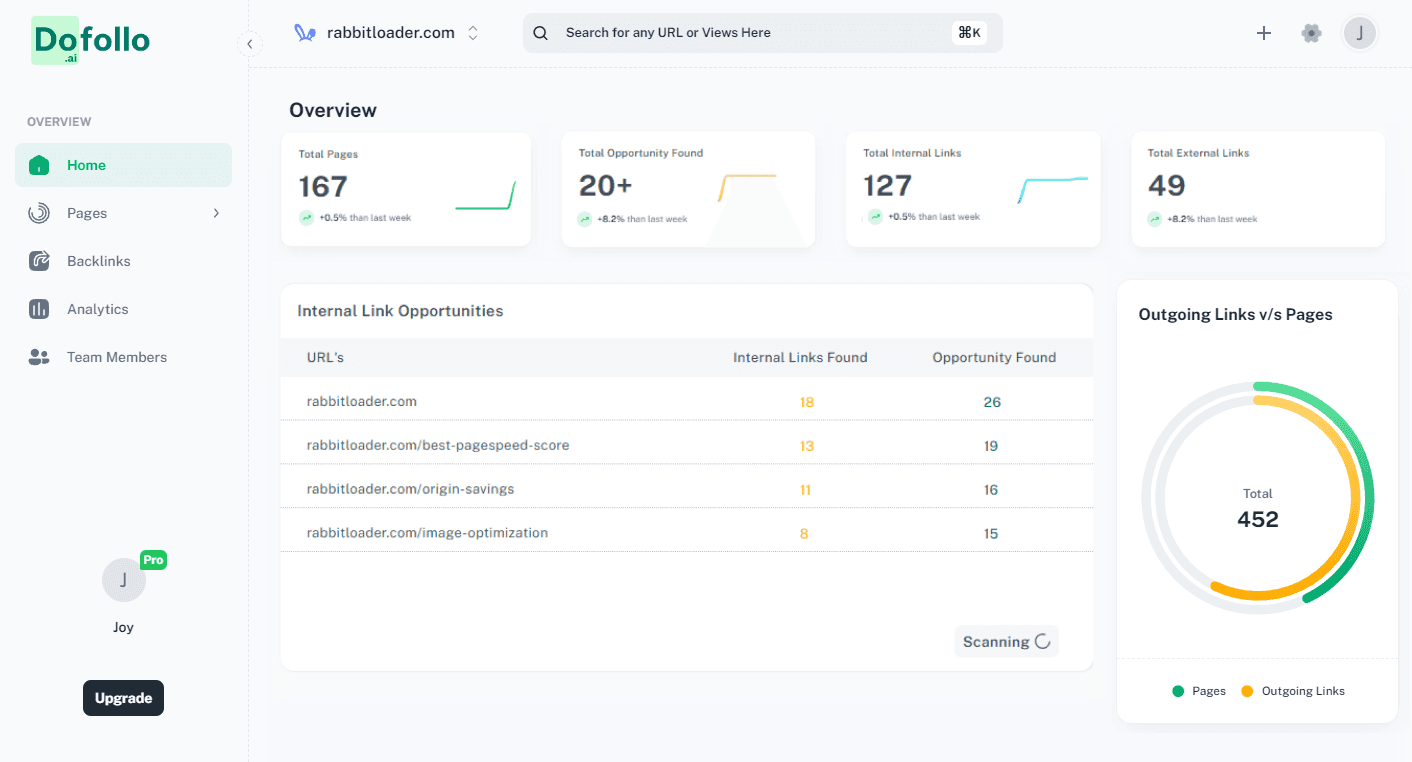
Task: Open the J profile avatar in header
Action: pyautogui.click(x=1360, y=33)
